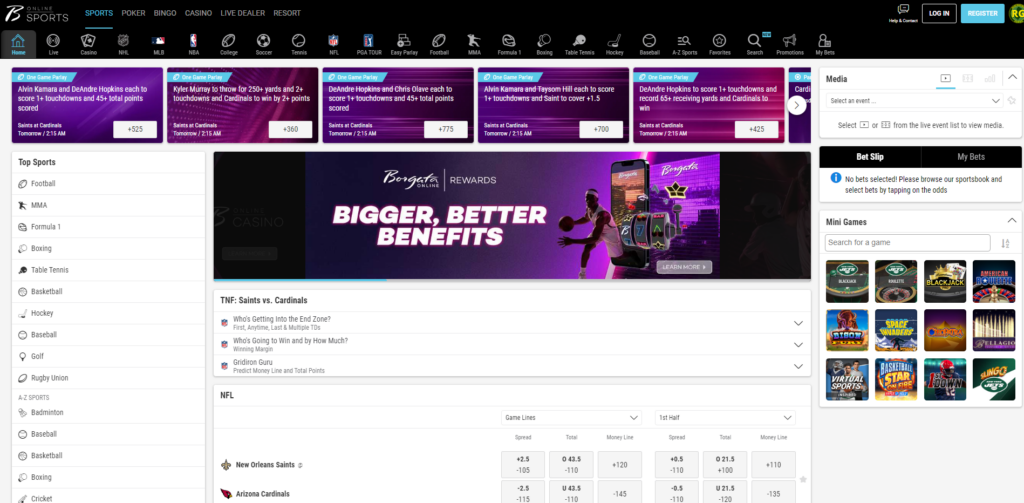Open the Space Invaders mini game
The width and height of the screenshot is (1024, 503).
[x=896, y=330]
